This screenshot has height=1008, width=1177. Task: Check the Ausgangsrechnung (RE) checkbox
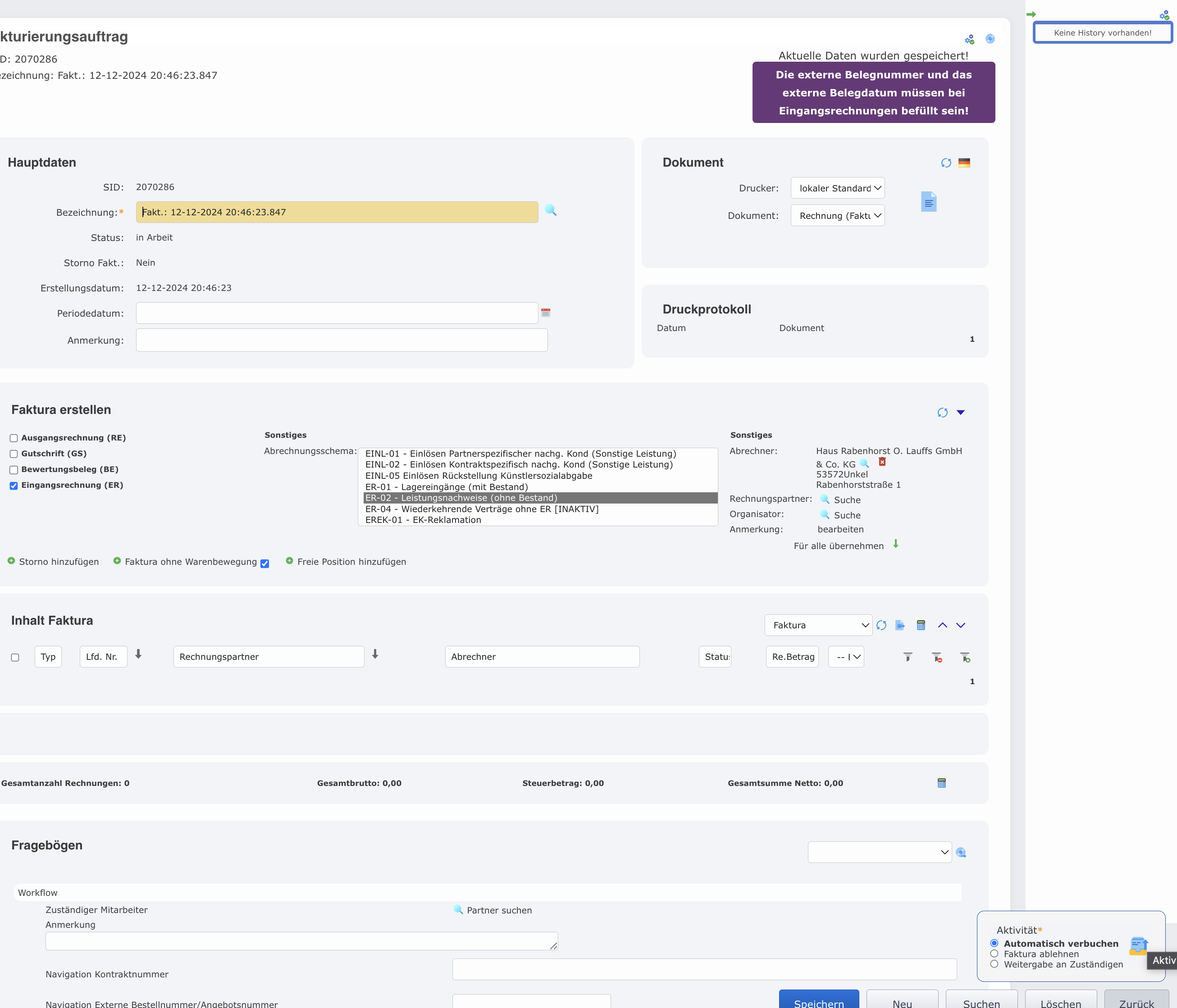click(x=14, y=438)
